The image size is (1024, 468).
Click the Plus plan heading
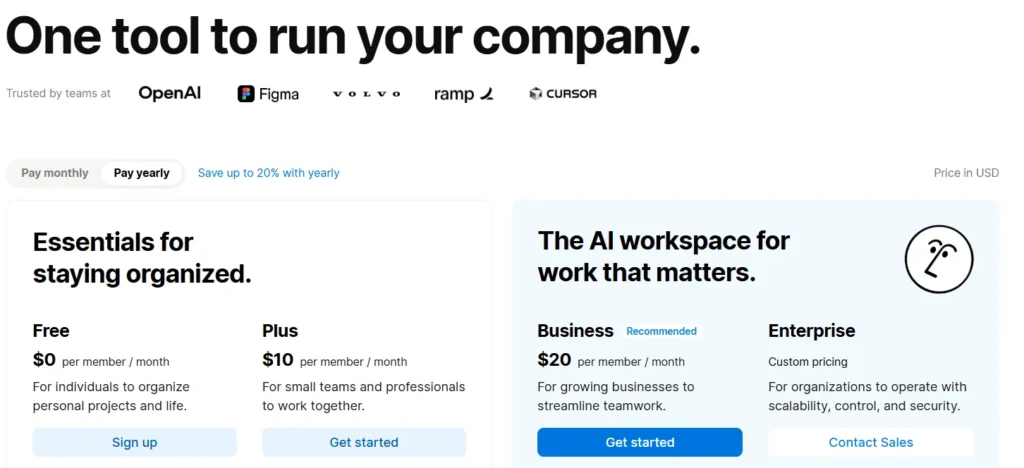[x=280, y=331]
